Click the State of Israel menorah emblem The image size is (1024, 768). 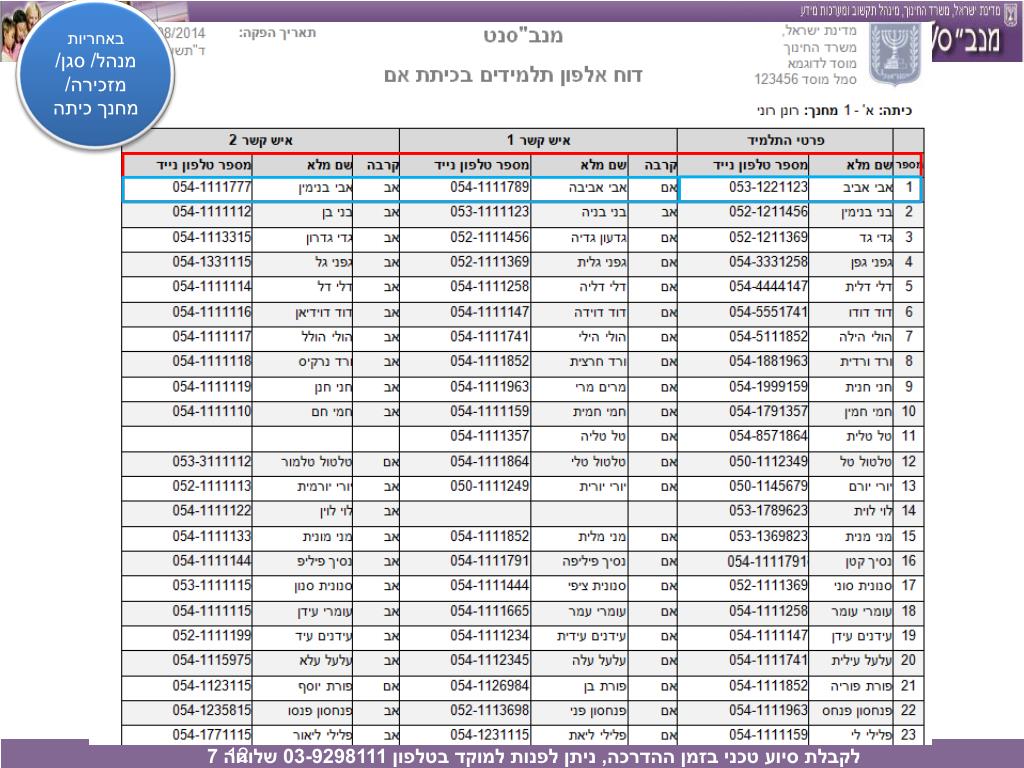894,55
